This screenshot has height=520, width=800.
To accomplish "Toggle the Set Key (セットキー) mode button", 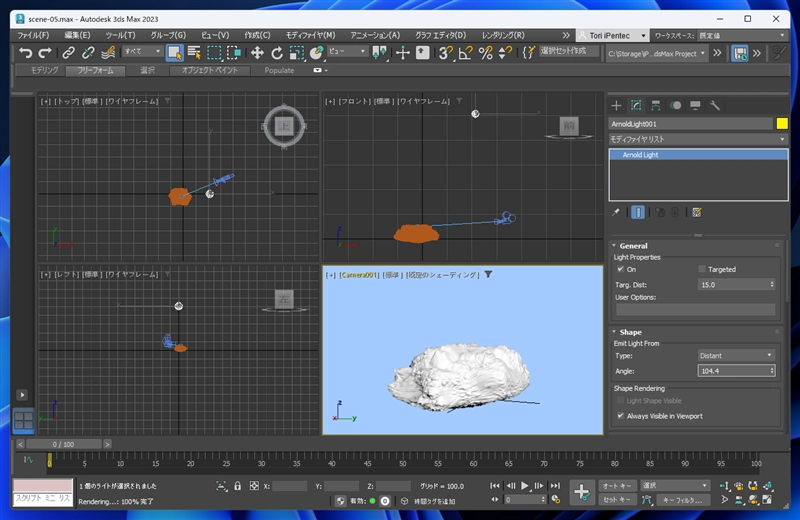I will point(617,500).
